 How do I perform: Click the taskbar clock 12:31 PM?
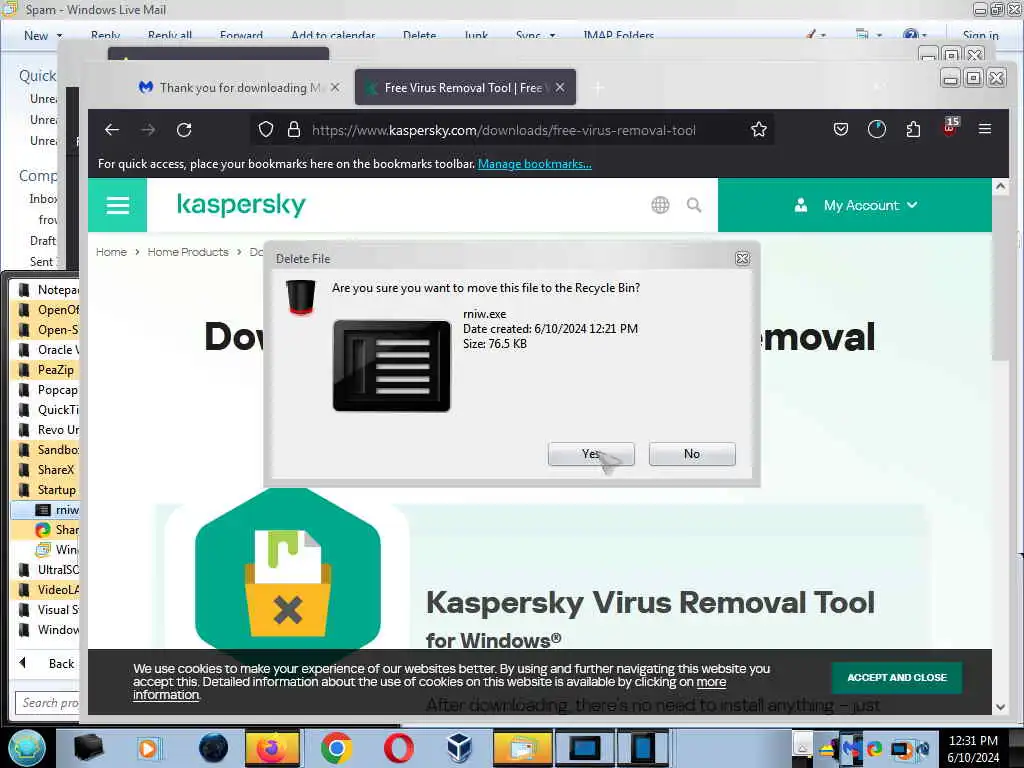(973, 741)
